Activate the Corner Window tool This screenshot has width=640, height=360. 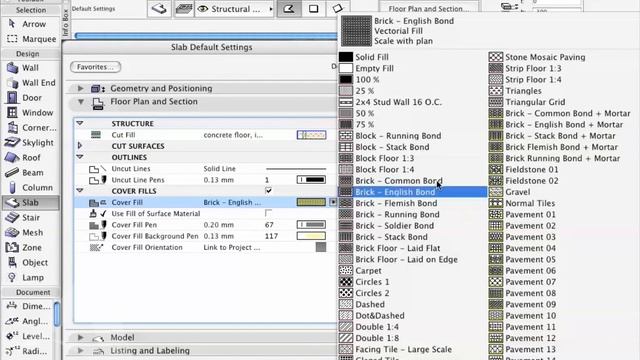coord(30,128)
